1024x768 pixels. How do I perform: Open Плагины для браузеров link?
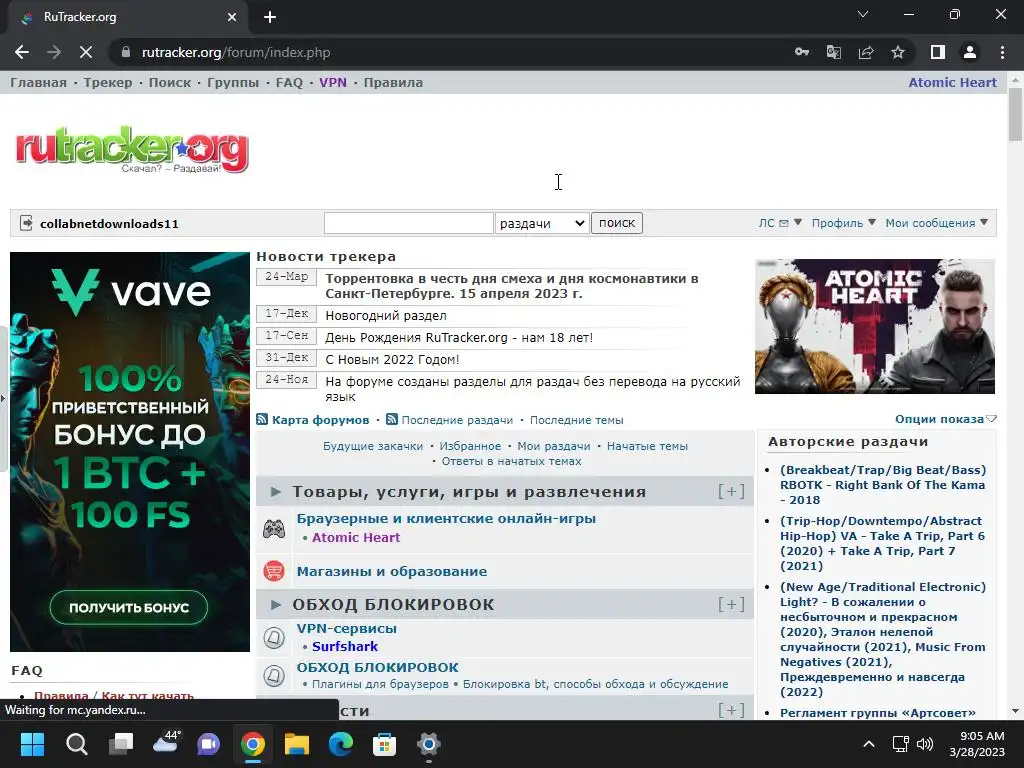[380, 684]
